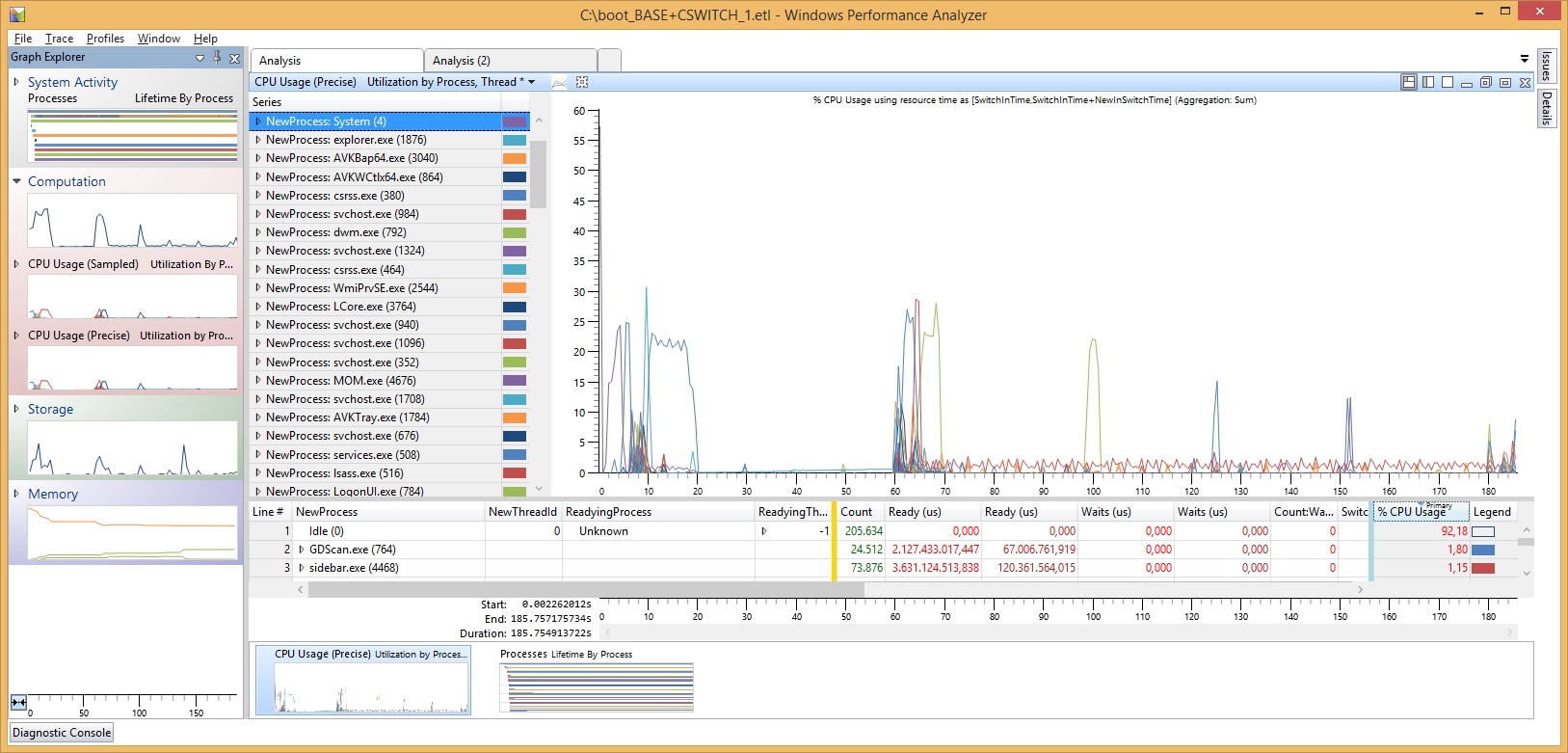
Task: Click the NewProcess column header
Action: tap(387, 512)
